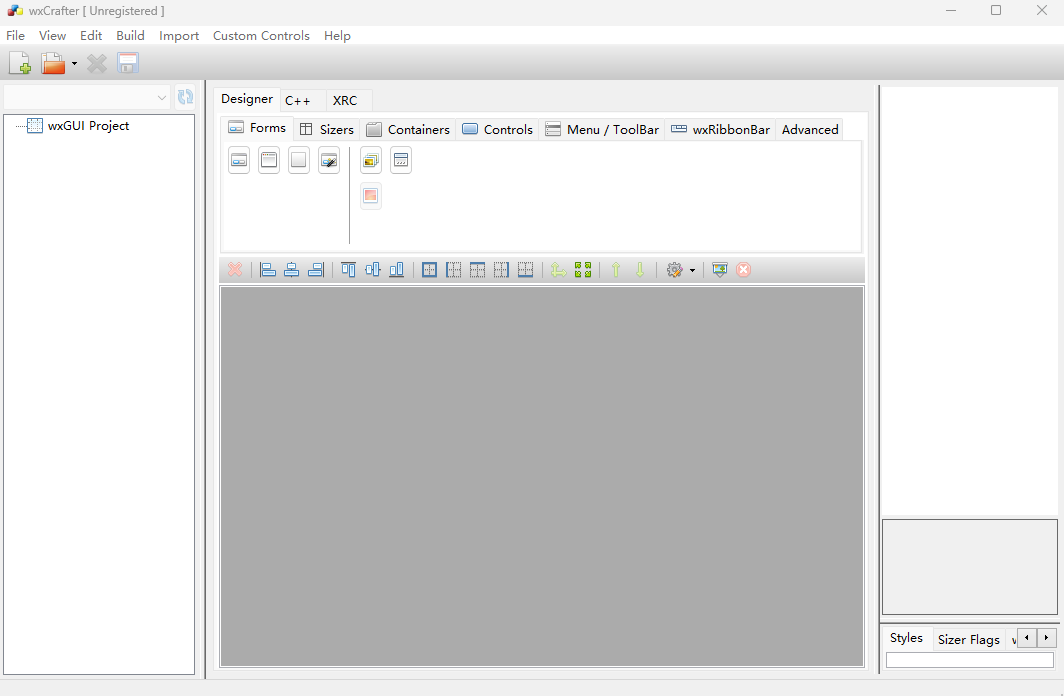Open the Build menu

pyautogui.click(x=130, y=35)
